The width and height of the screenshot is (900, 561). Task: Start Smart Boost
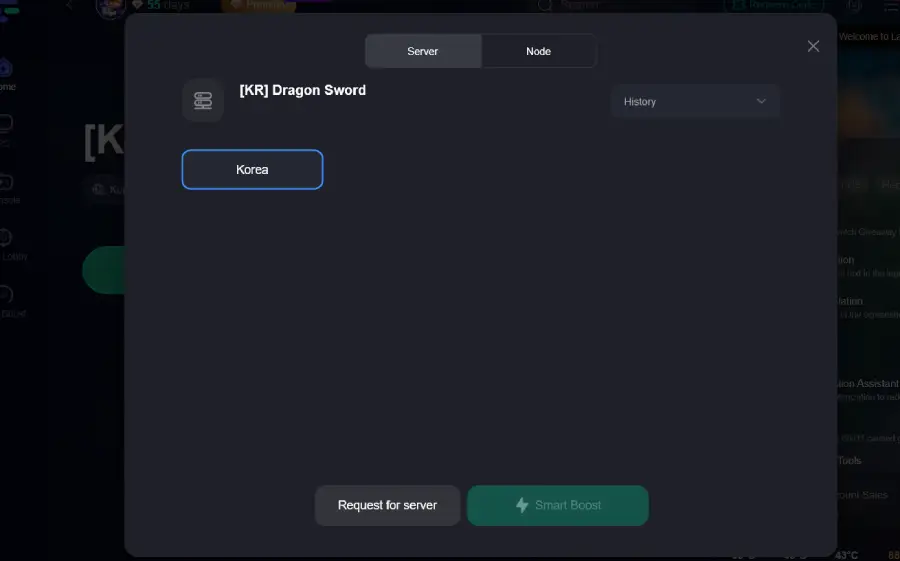(x=558, y=505)
